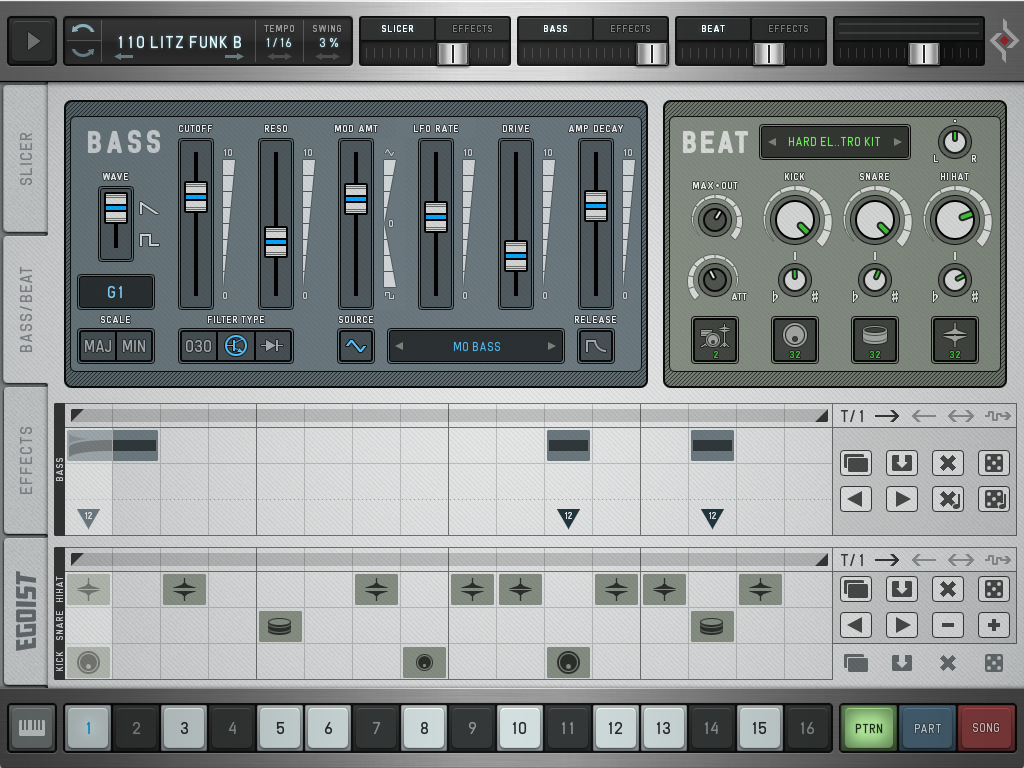The height and width of the screenshot is (768, 1024).
Task: Click the minus icon in beat sequencer
Action: click(x=948, y=625)
